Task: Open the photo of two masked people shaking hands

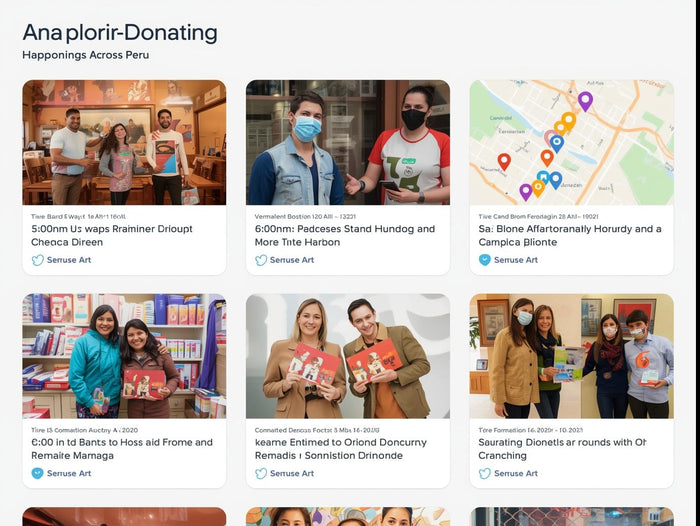Action: (347, 142)
